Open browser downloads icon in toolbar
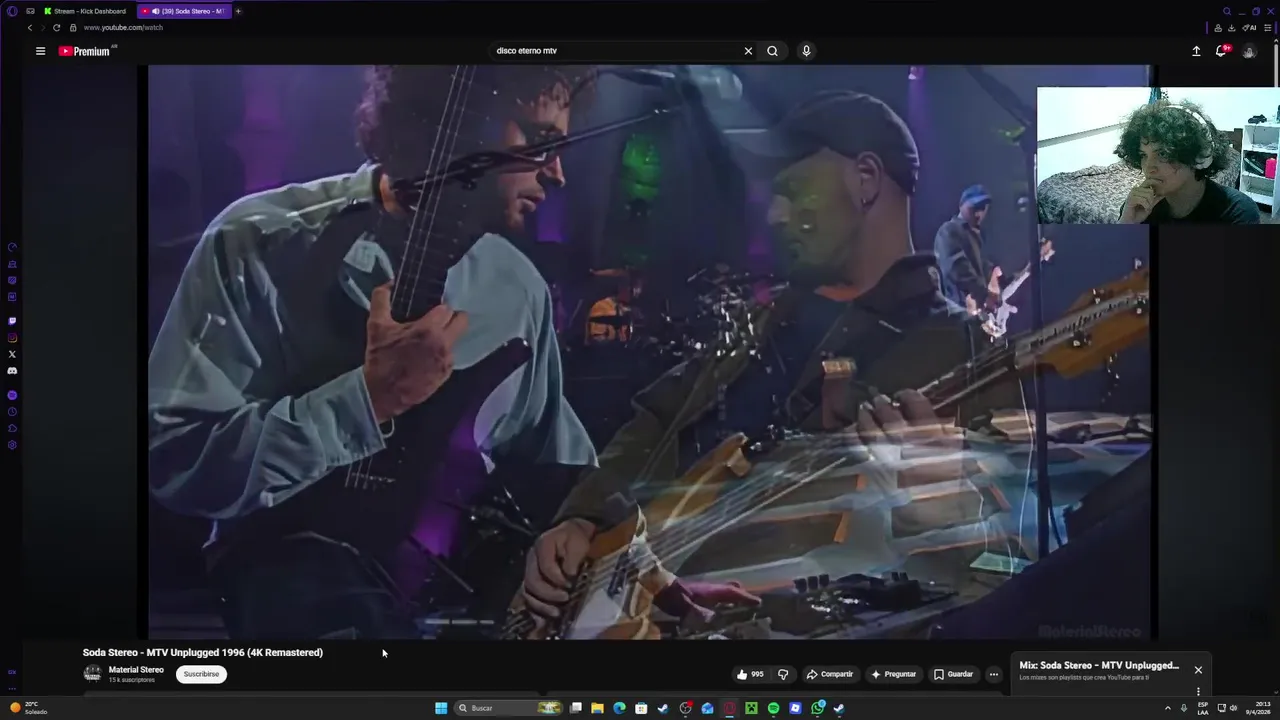Screen dimensions: 1280x720 1232,28
